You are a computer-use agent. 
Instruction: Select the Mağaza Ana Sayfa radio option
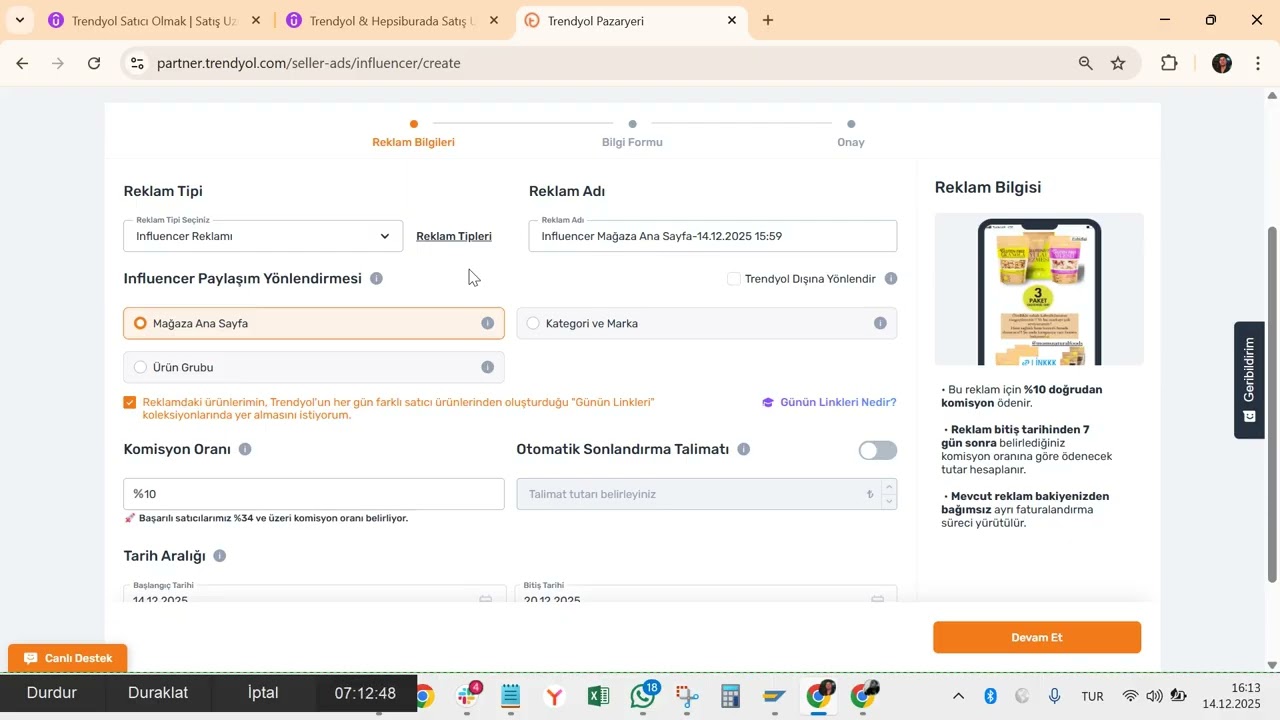pos(314,323)
